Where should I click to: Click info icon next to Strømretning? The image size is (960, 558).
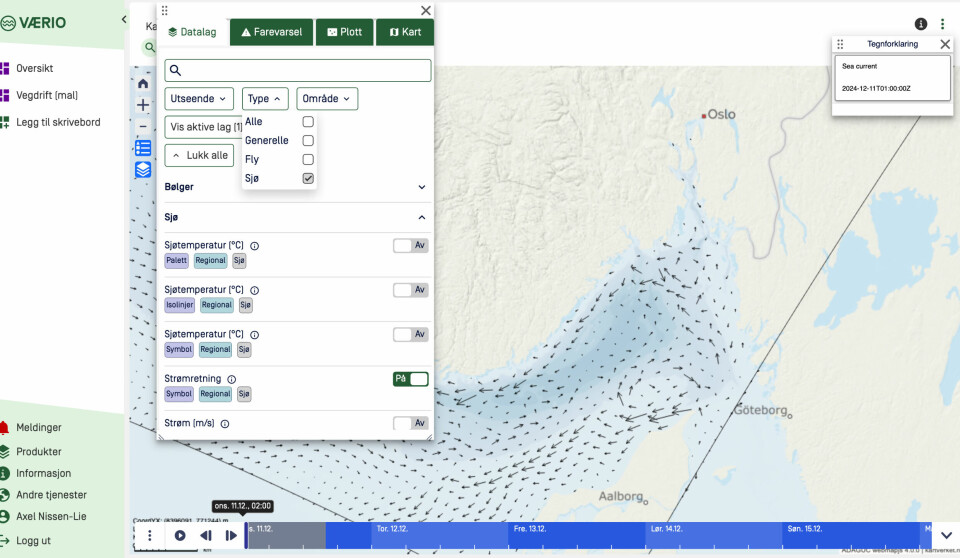click(232, 380)
